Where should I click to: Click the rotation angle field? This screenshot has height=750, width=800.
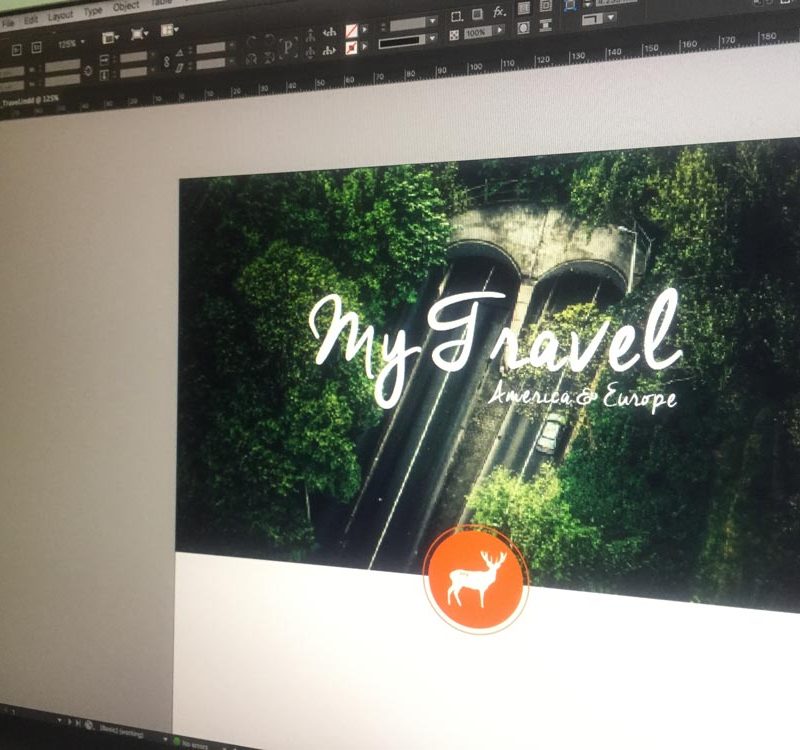pos(211,48)
